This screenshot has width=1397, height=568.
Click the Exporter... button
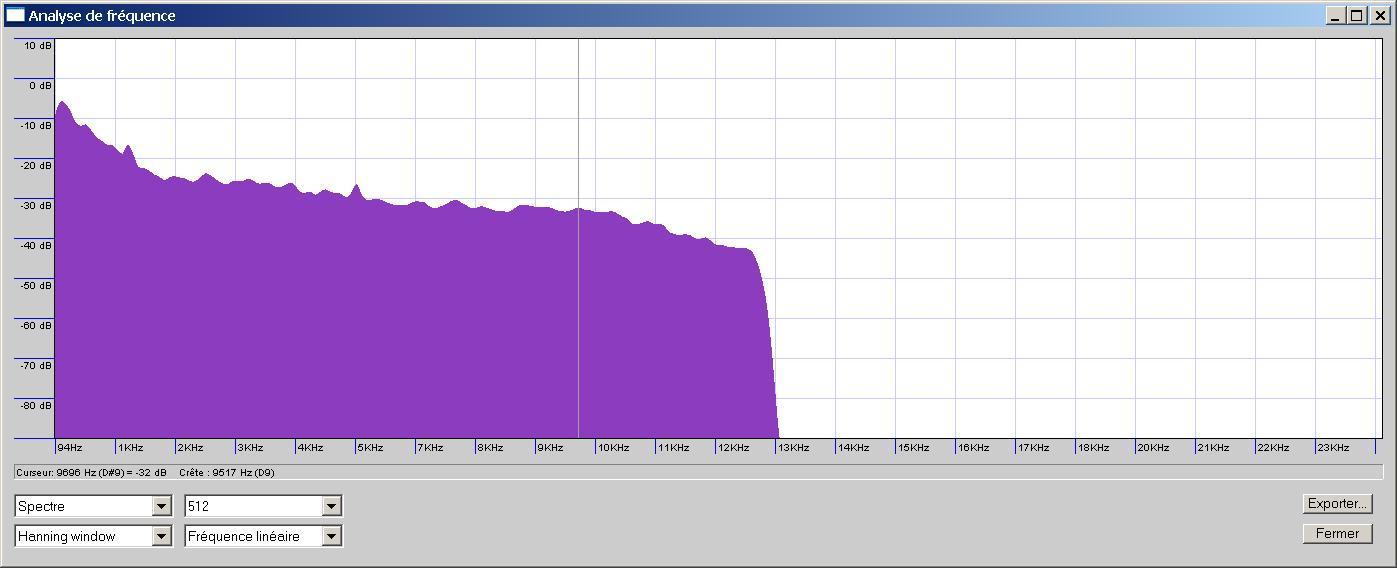[x=1337, y=504]
